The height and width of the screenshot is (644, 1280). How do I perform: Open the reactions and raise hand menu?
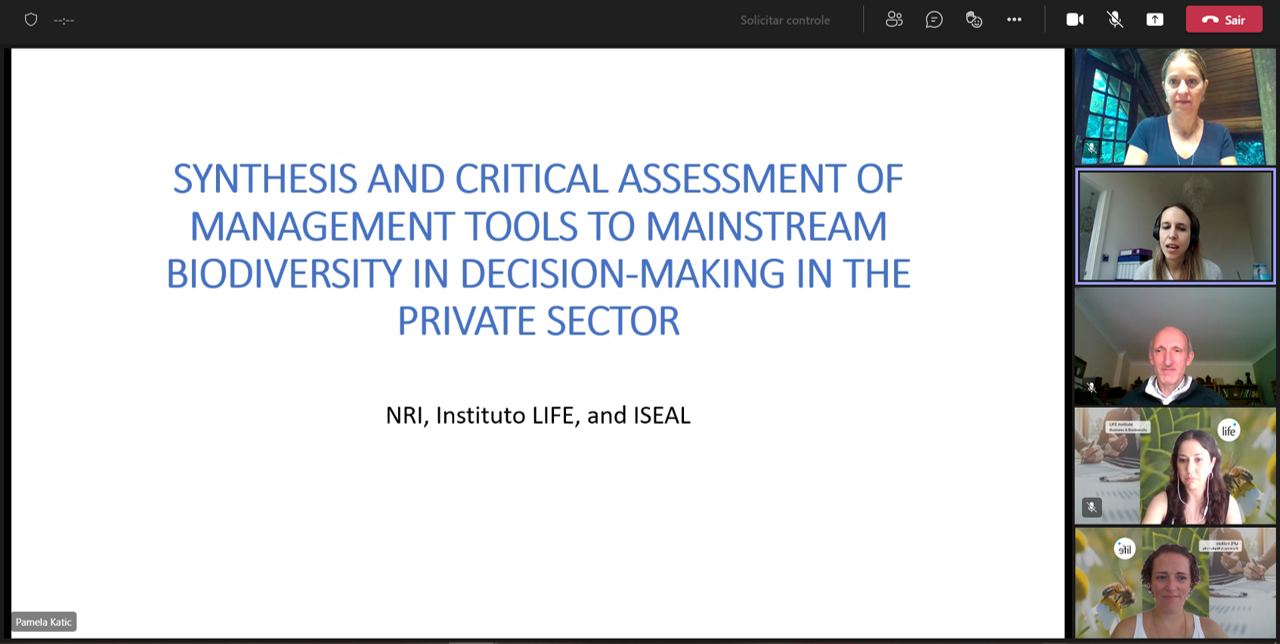[974, 20]
